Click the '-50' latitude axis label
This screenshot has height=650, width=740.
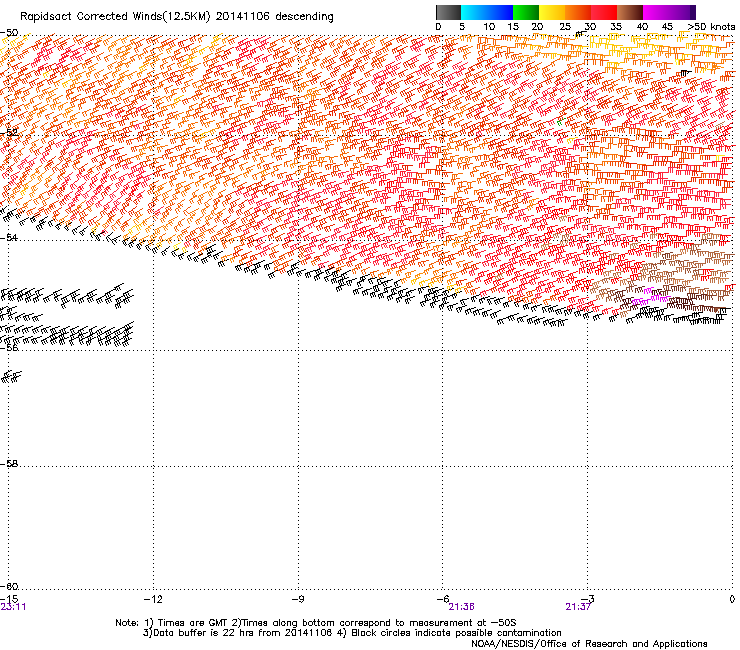[x=9, y=33]
